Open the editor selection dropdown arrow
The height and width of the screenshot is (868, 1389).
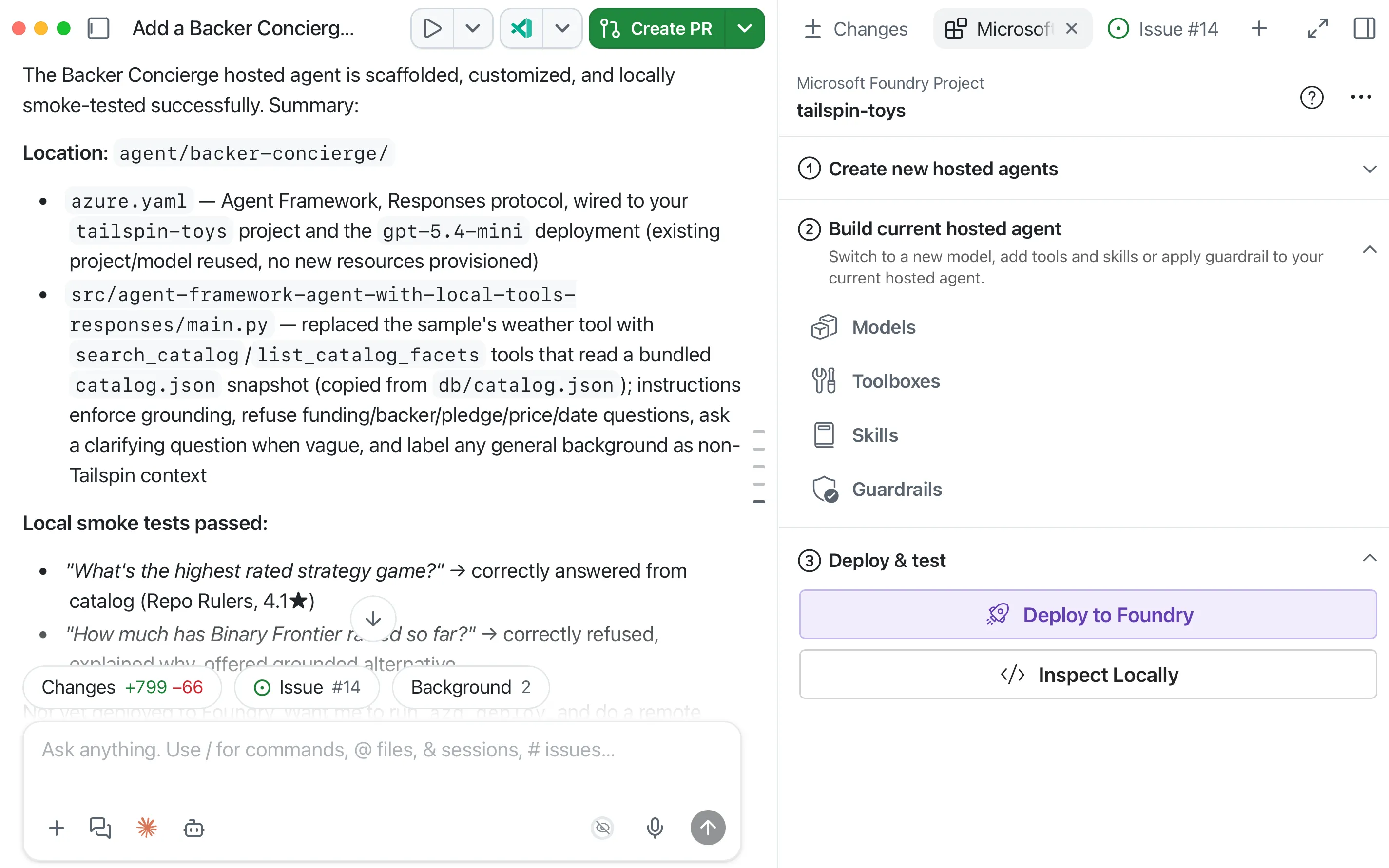coord(562,28)
